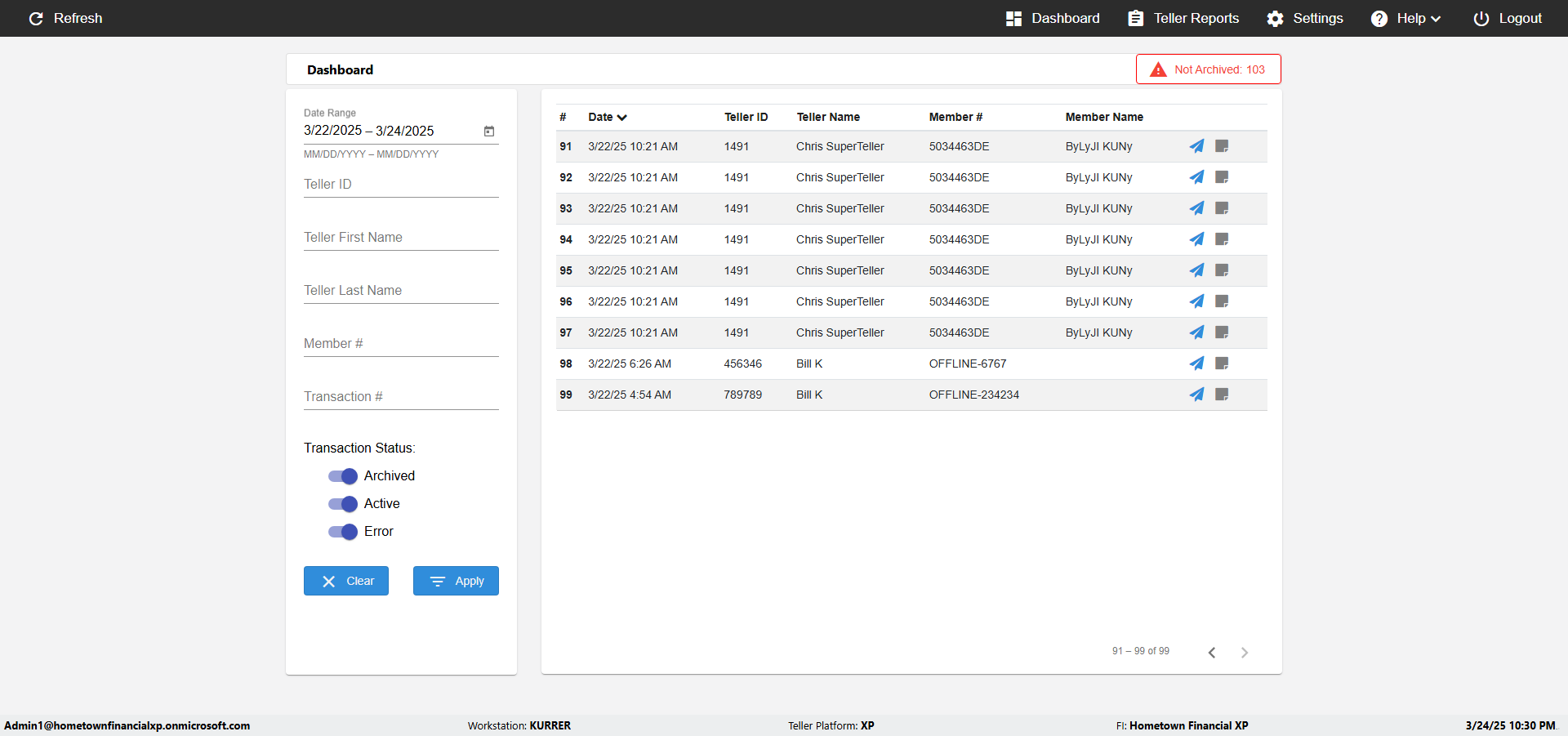Screen dimensions: 1568x736
Task: Click Teller Platform: XP in status bar
Action: click(831, 725)
